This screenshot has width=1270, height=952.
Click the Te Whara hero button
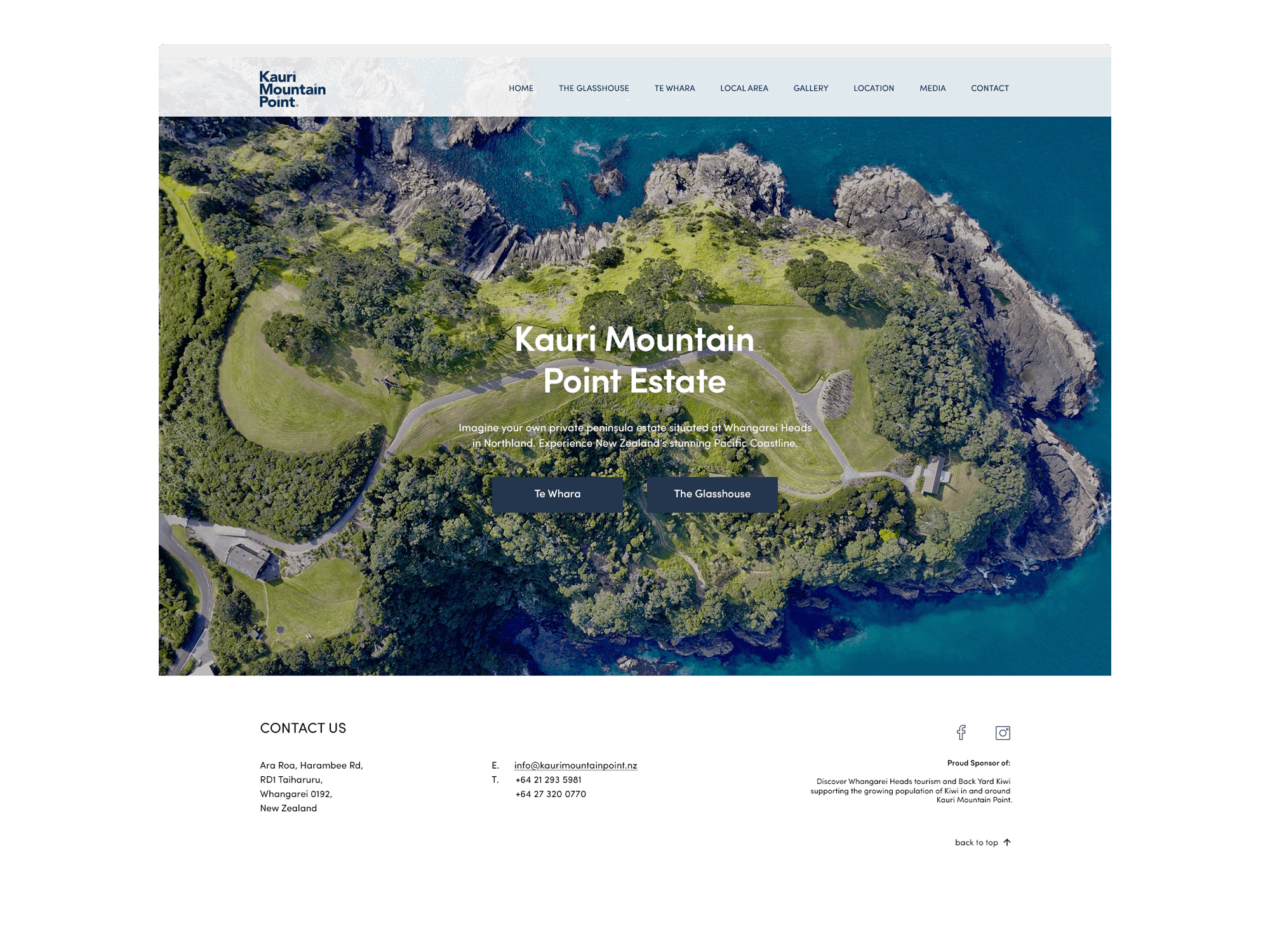click(x=557, y=493)
